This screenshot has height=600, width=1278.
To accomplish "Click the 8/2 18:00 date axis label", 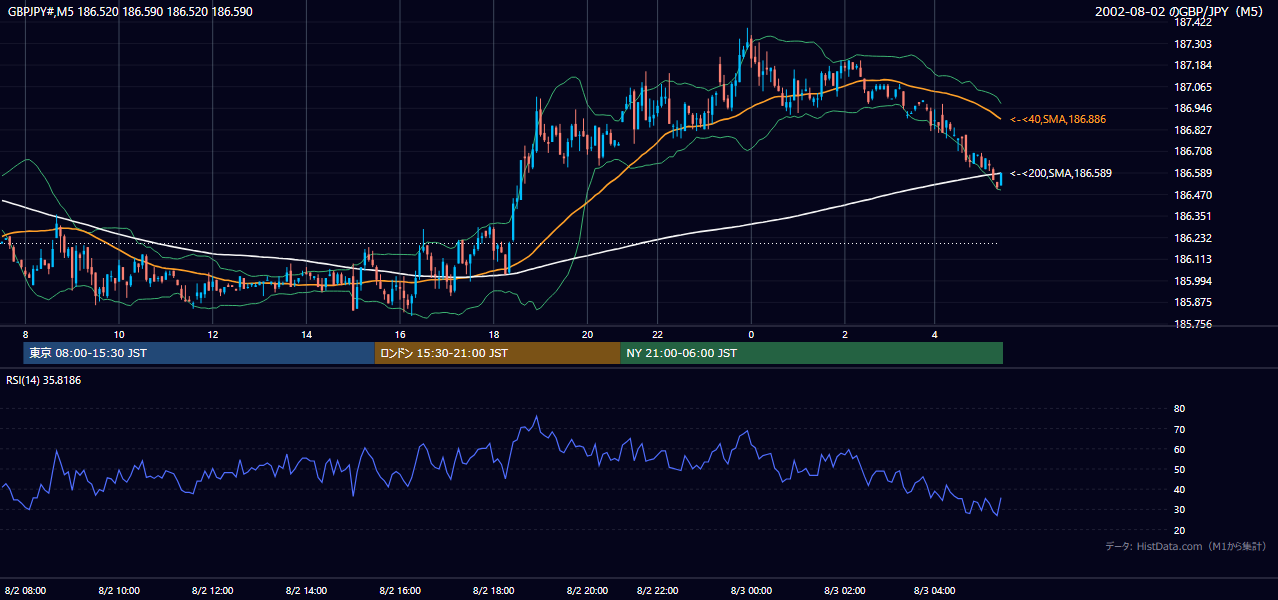I will (x=494, y=591).
